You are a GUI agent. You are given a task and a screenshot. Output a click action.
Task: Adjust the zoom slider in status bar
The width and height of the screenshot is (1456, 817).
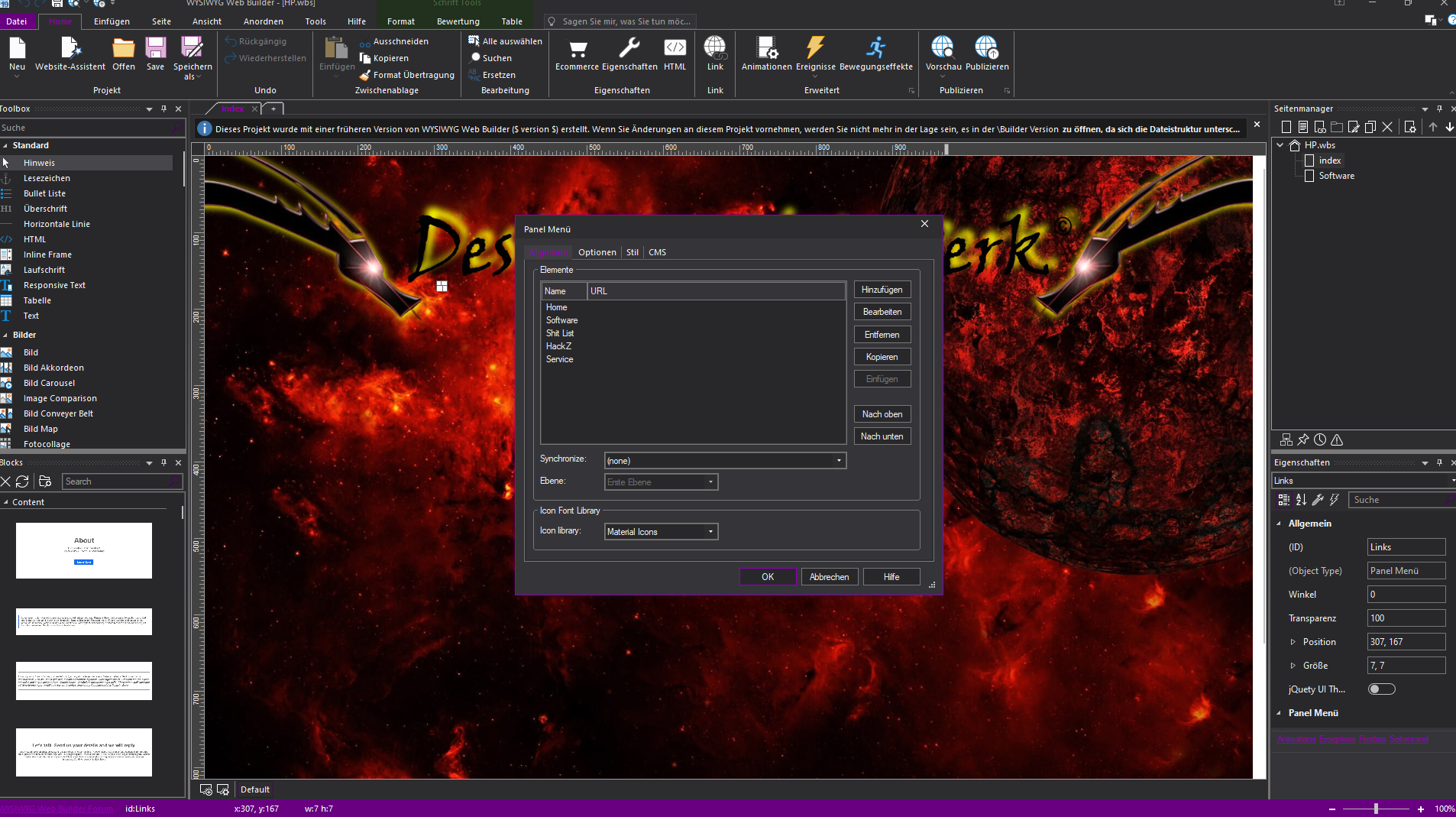click(x=1376, y=809)
